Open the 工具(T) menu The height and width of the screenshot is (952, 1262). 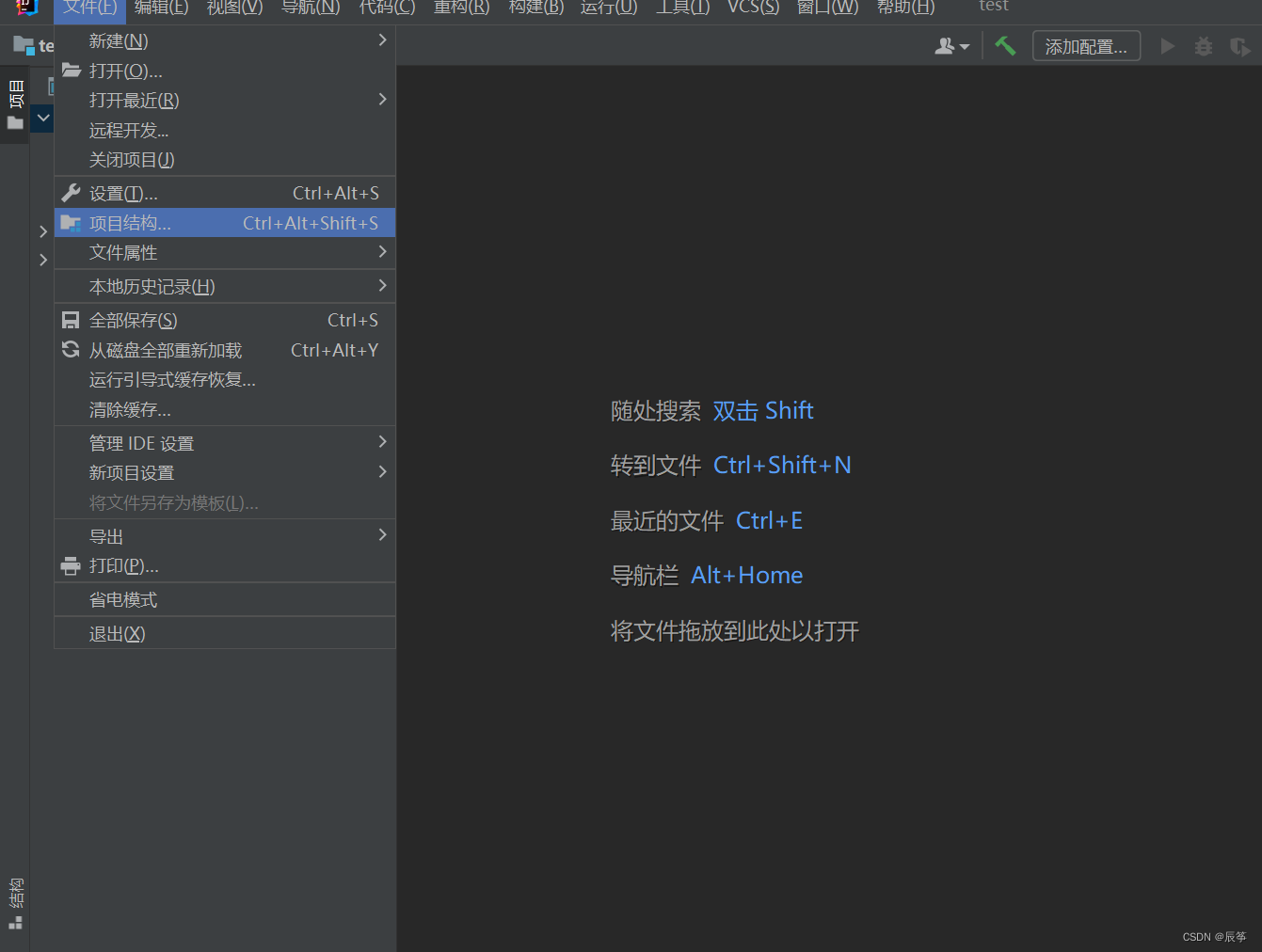point(683,8)
